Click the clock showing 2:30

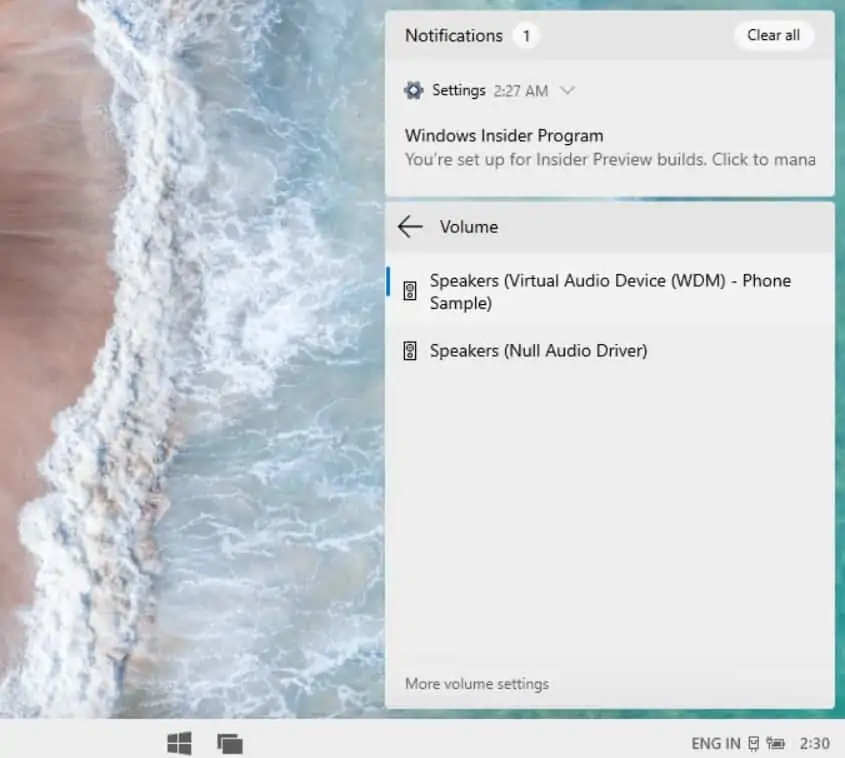(815, 743)
